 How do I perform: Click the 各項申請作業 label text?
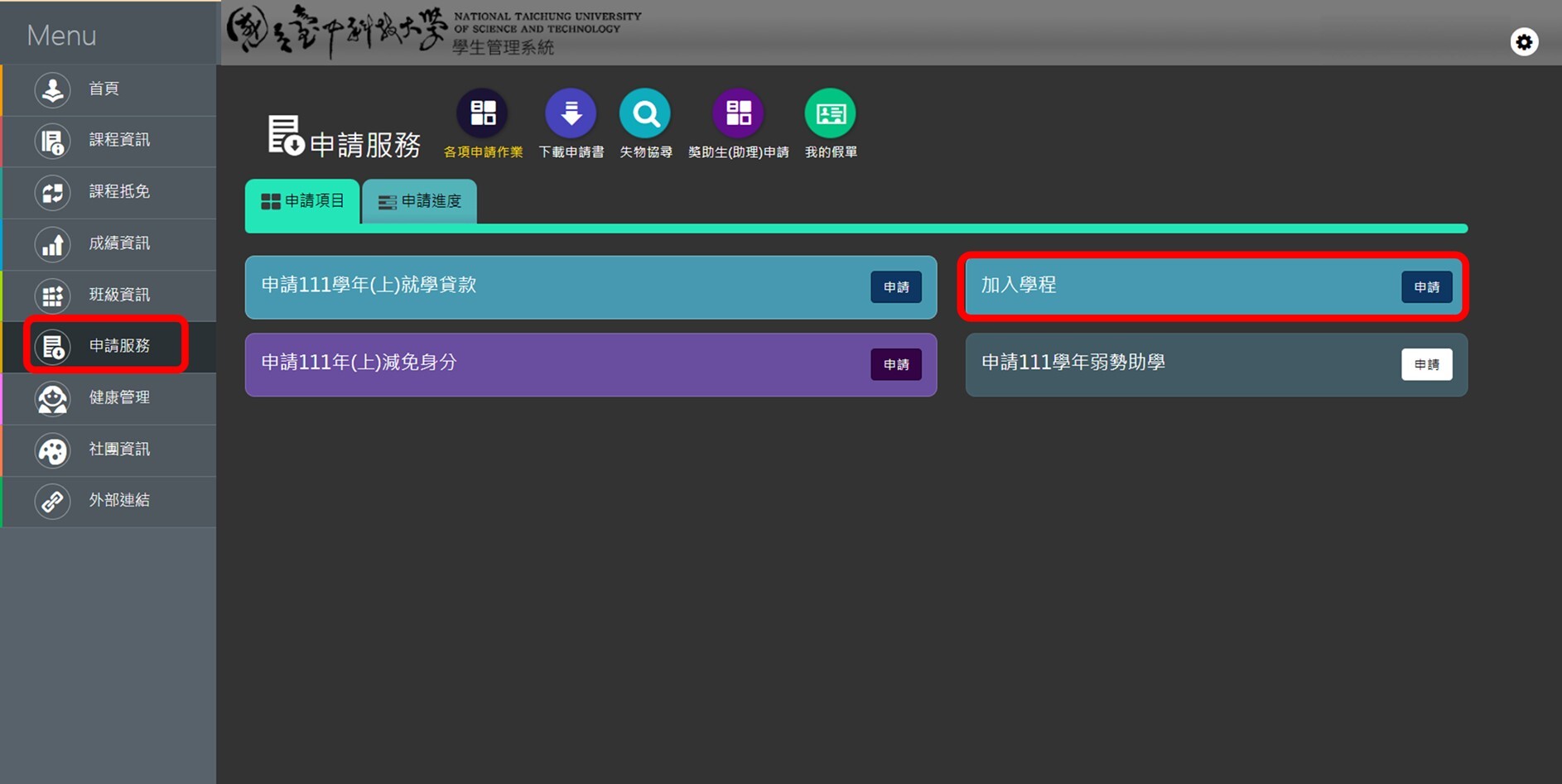pyautogui.click(x=483, y=152)
